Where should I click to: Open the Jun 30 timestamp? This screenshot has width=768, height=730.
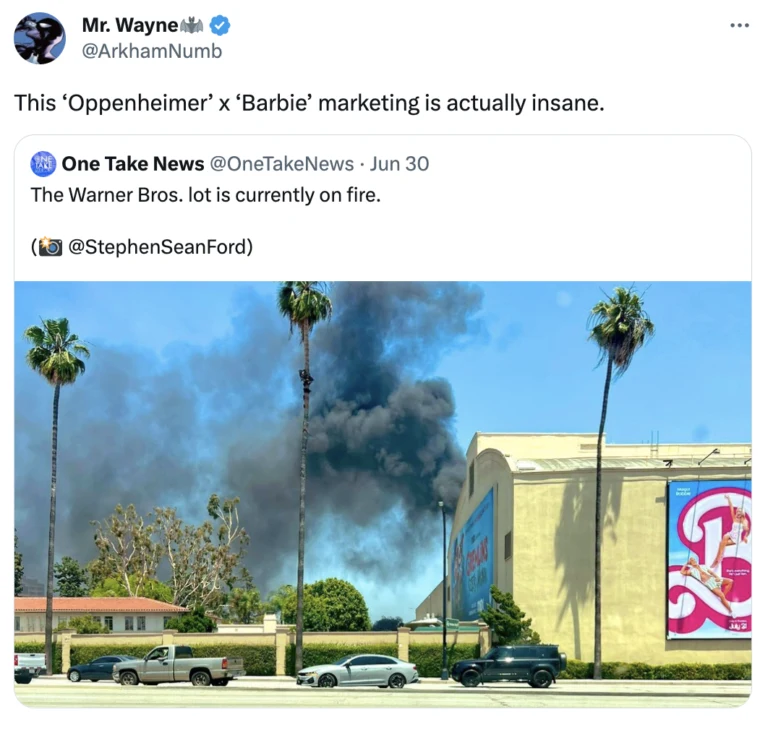(x=399, y=164)
